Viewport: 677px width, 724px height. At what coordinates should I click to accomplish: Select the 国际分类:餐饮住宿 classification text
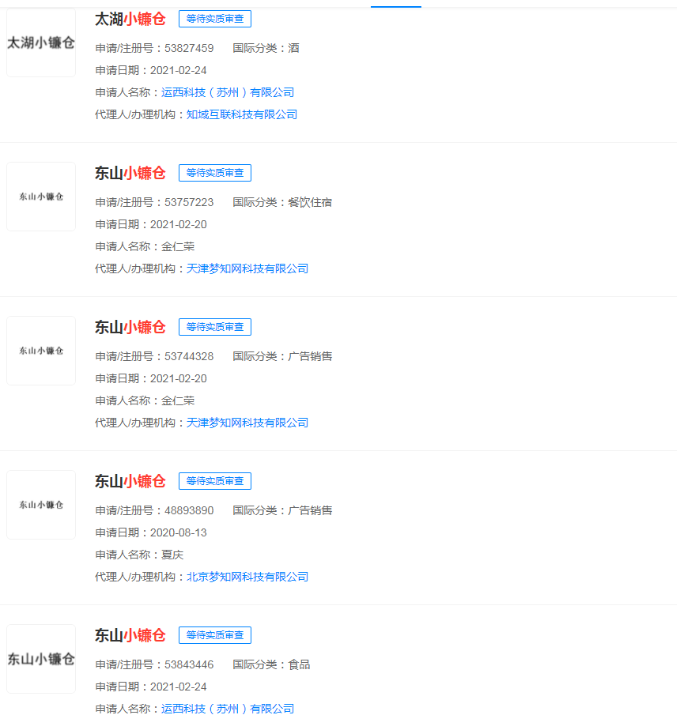coord(282,202)
